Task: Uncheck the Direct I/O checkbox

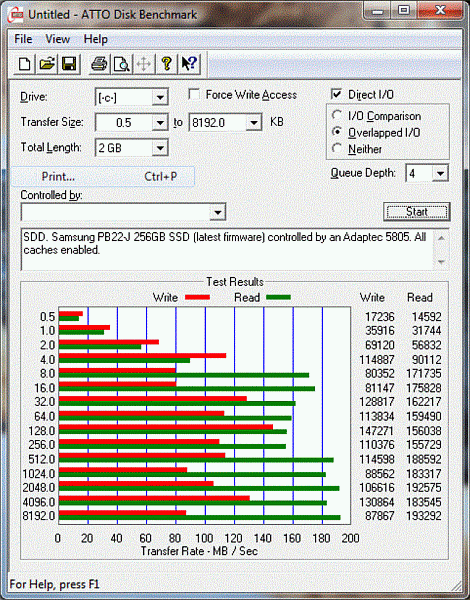Action: (x=336, y=95)
